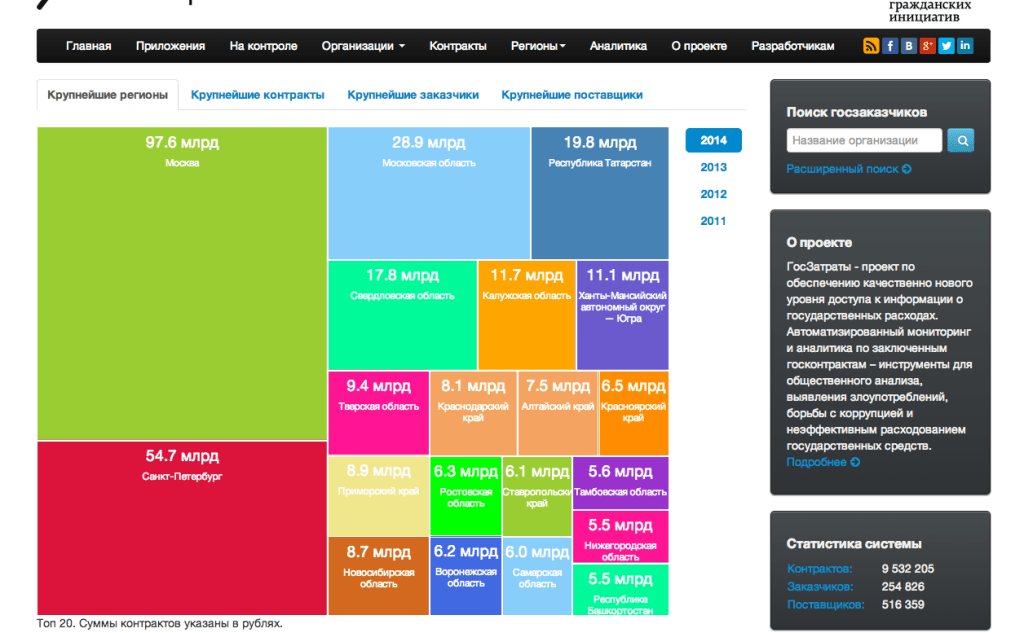Screen dimensions: 1024x633
Task: Open the Аналитика menu item
Action: [x=618, y=46]
